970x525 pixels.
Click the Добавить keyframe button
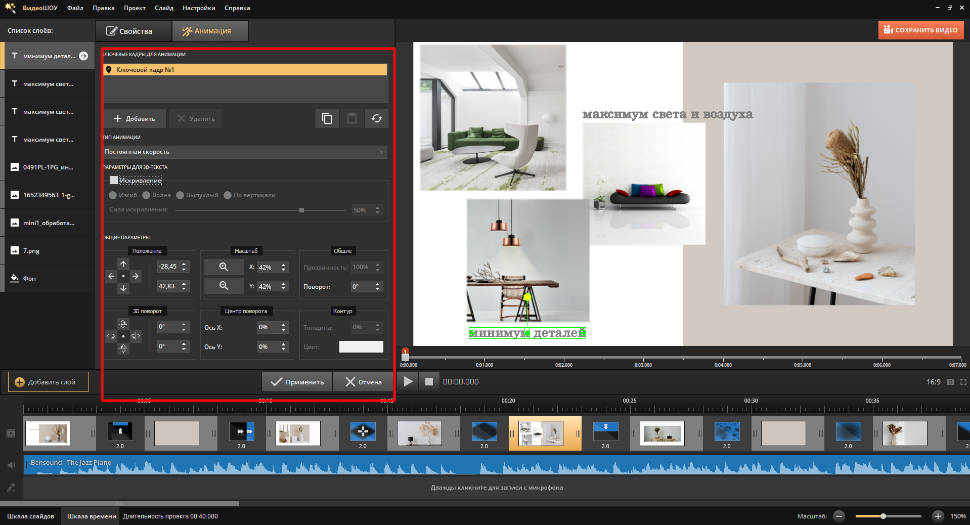click(135, 118)
